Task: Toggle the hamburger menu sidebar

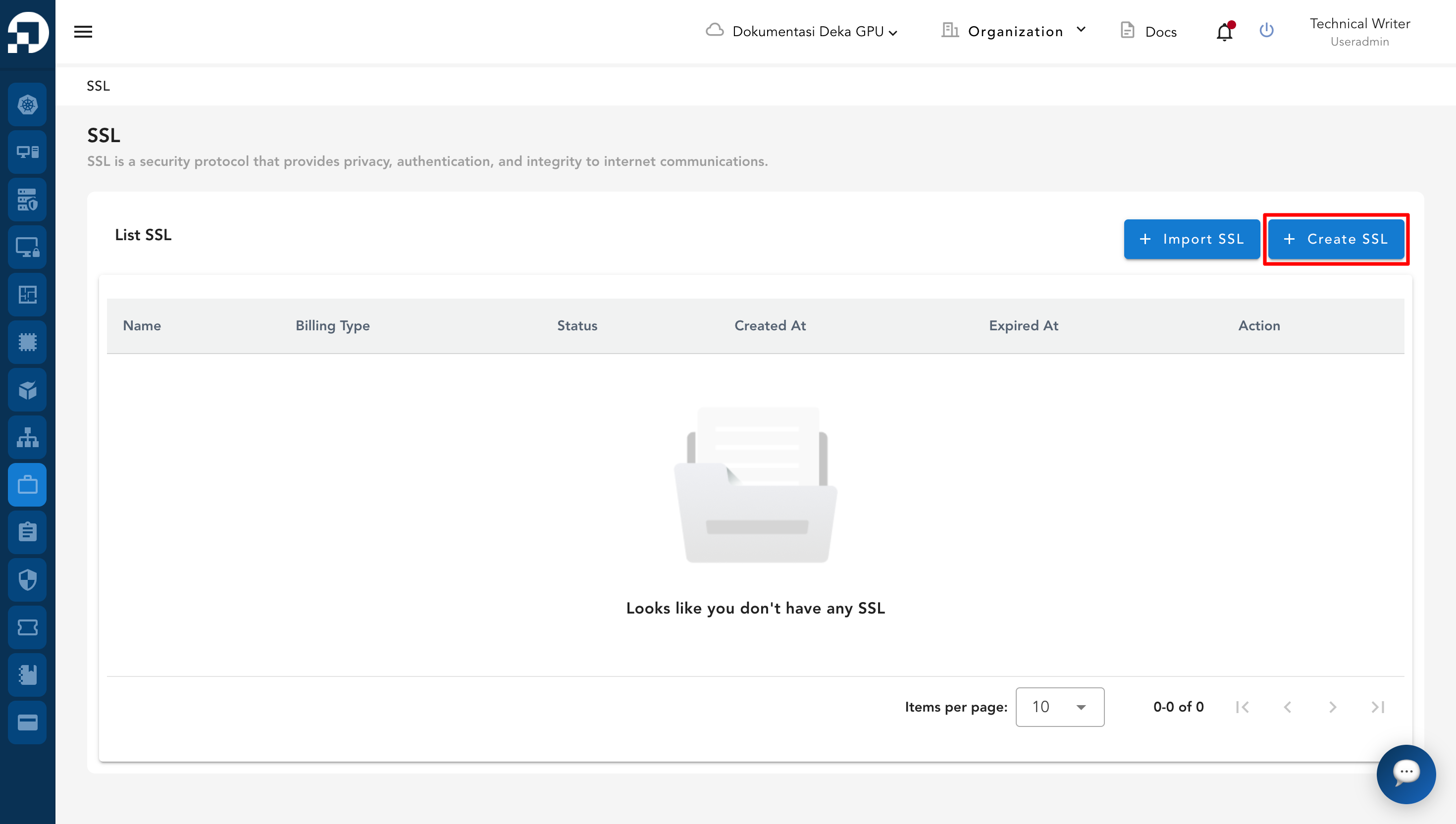Action: tap(83, 32)
